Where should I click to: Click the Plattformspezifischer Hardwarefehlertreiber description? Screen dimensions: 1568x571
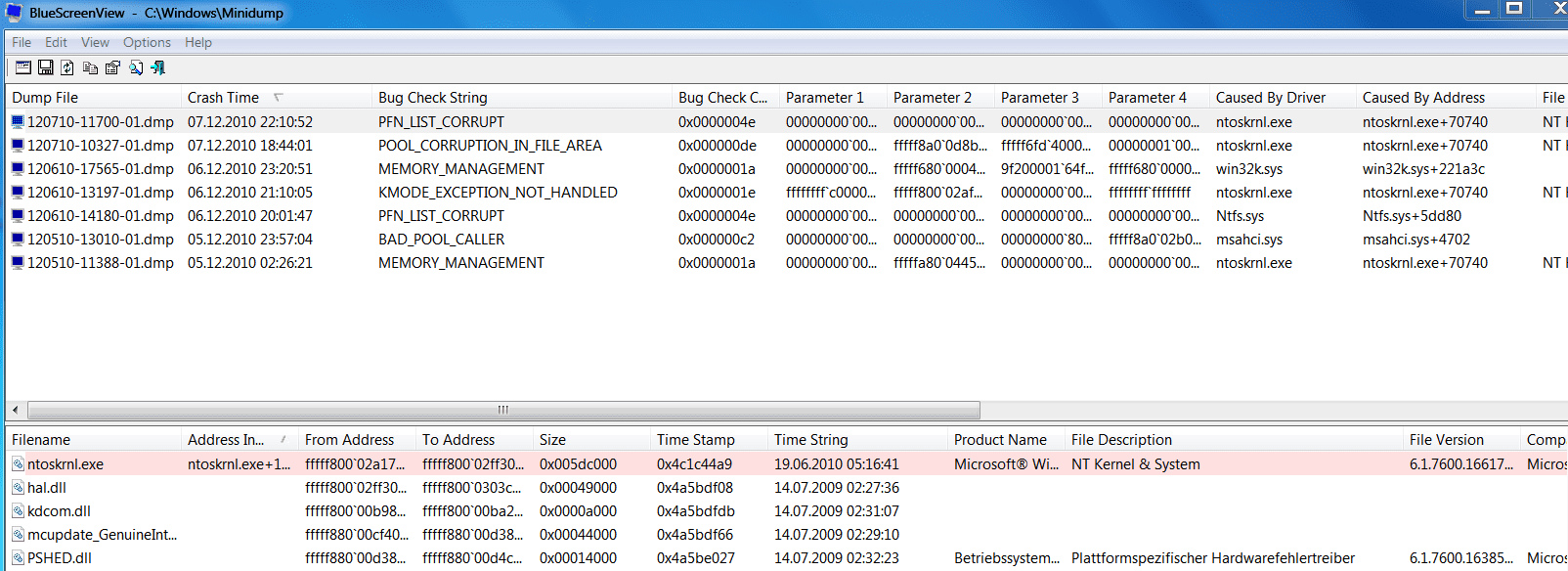[1213, 558]
